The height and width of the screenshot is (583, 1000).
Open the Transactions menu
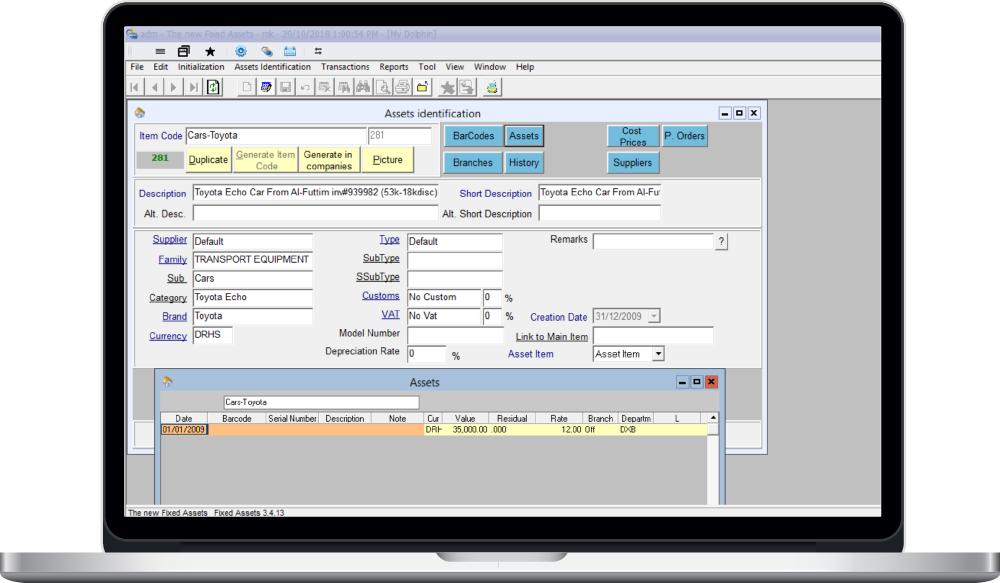[x=345, y=67]
